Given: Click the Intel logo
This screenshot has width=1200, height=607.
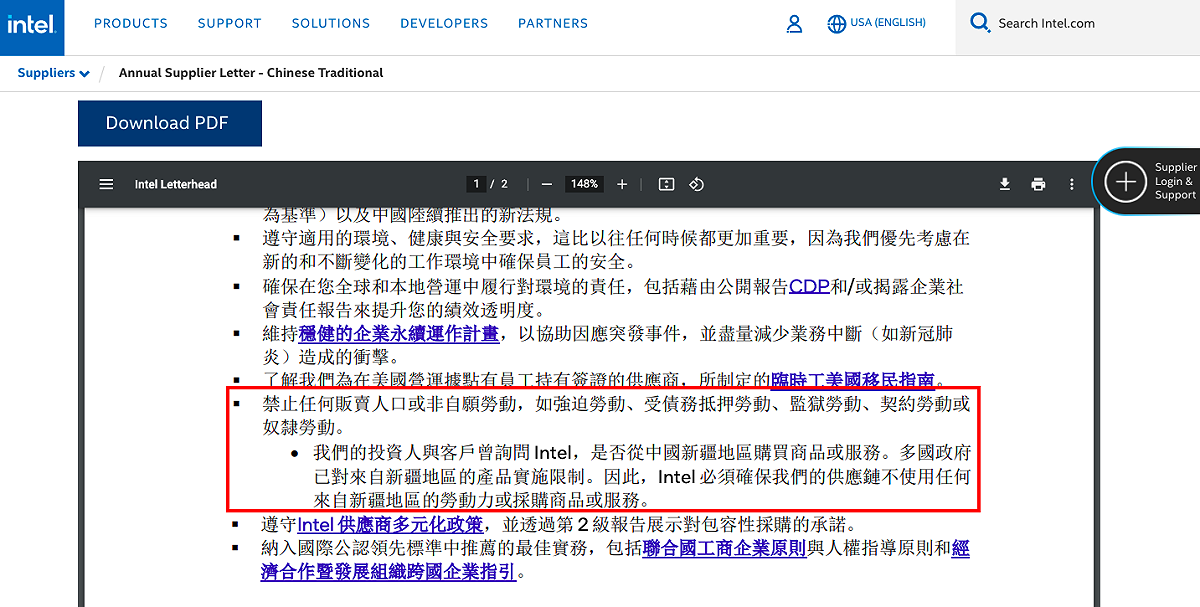Looking at the screenshot, I should pyautogui.click(x=32, y=27).
